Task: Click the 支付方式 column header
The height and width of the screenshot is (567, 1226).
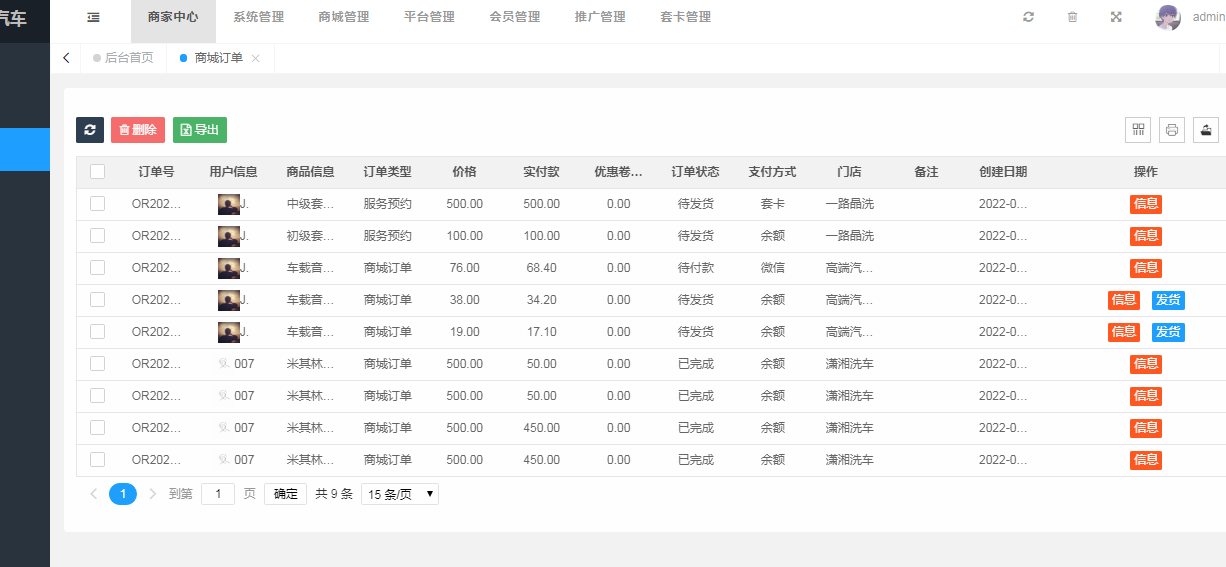Action: [772, 172]
